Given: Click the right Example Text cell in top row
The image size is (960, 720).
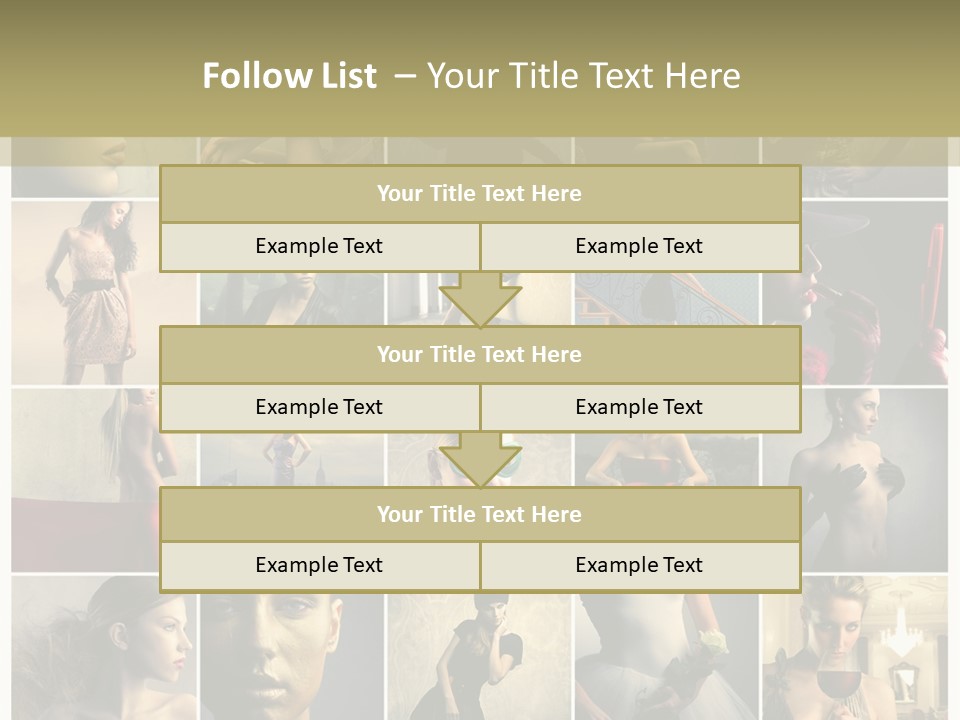Looking at the screenshot, I should (x=640, y=247).
